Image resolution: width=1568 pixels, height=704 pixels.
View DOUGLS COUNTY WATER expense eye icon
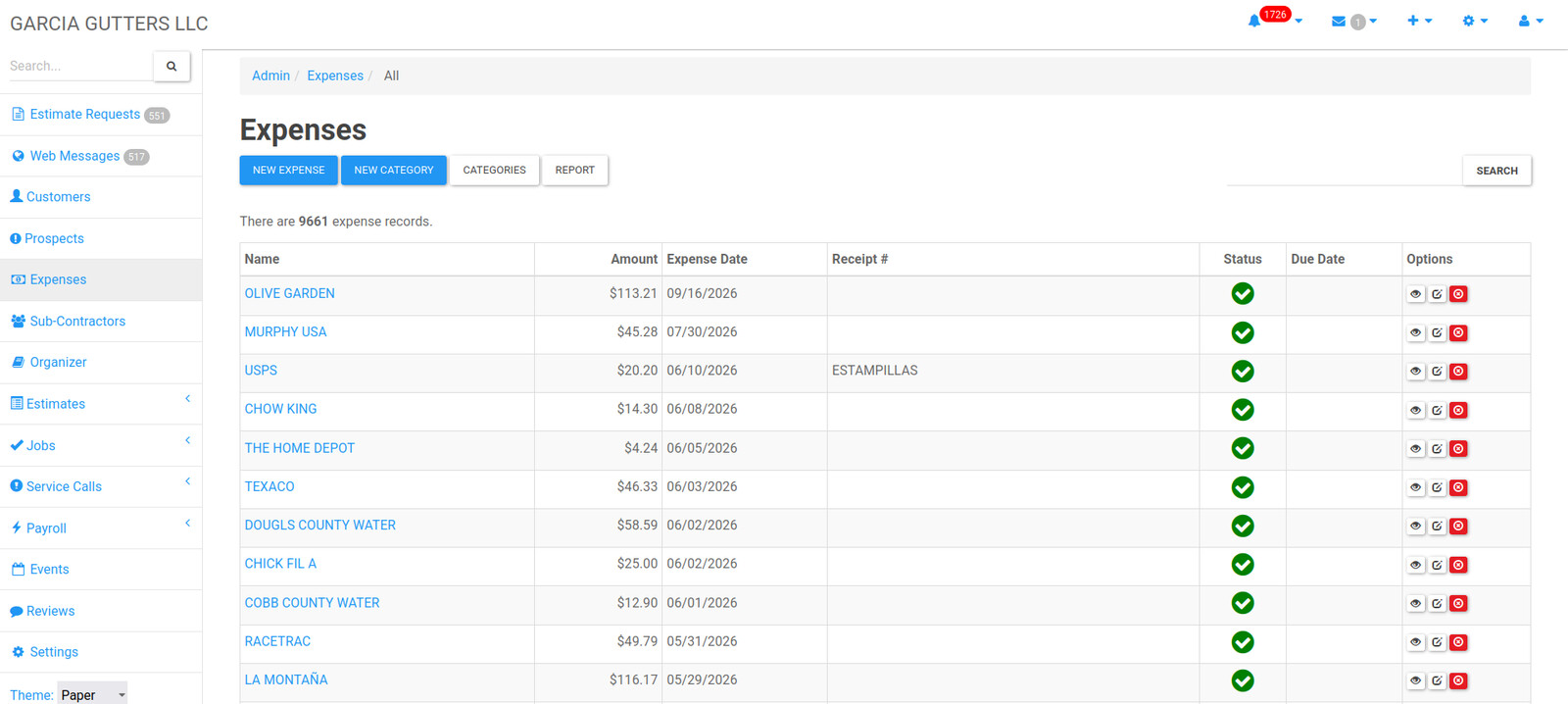(1415, 527)
